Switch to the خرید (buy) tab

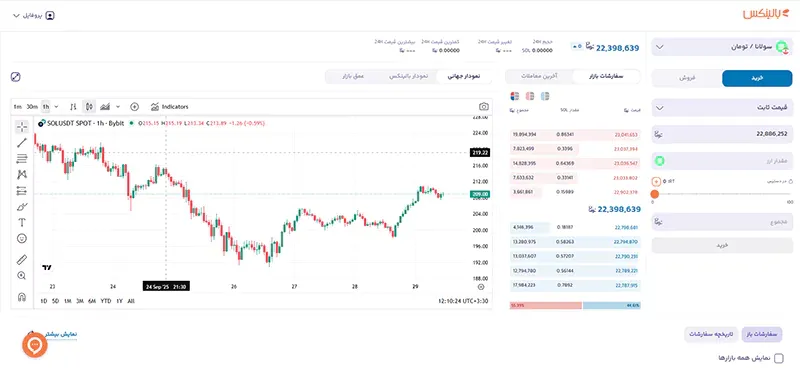[757, 79]
